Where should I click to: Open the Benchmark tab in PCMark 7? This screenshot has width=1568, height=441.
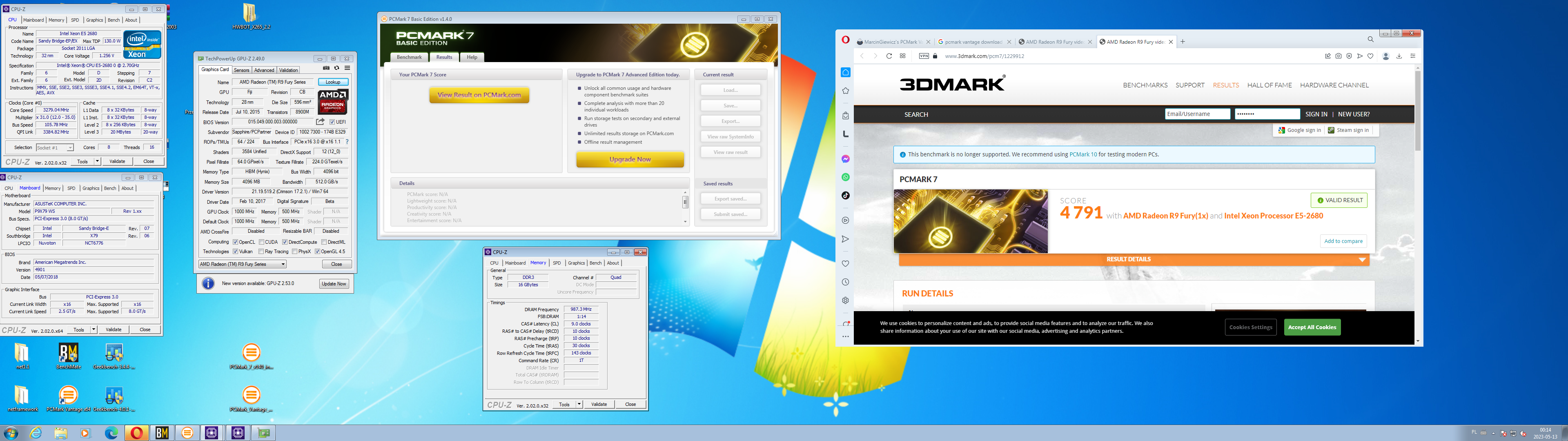(409, 57)
